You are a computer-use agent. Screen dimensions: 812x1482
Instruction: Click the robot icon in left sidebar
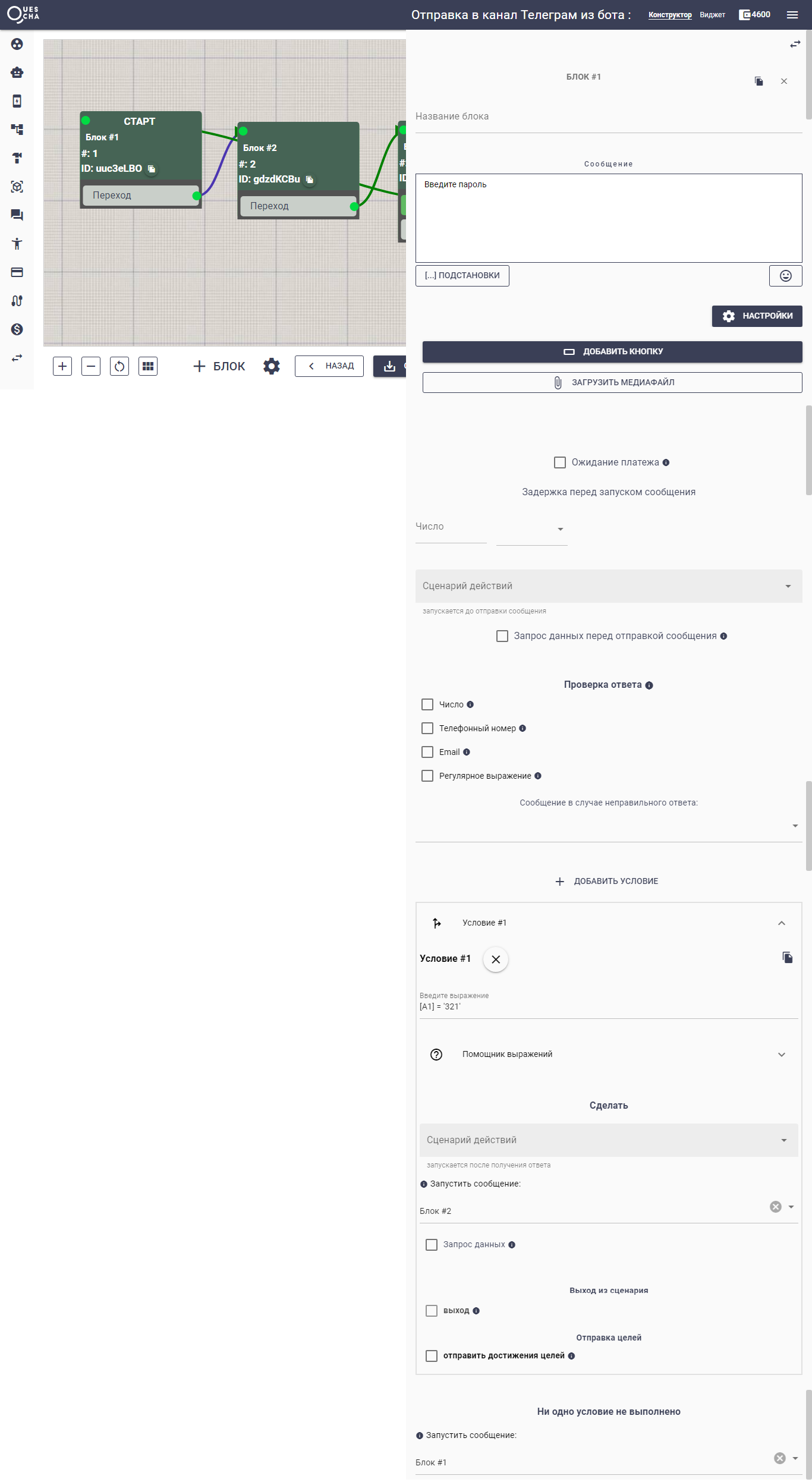pyautogui.click(x=17, y=73)
